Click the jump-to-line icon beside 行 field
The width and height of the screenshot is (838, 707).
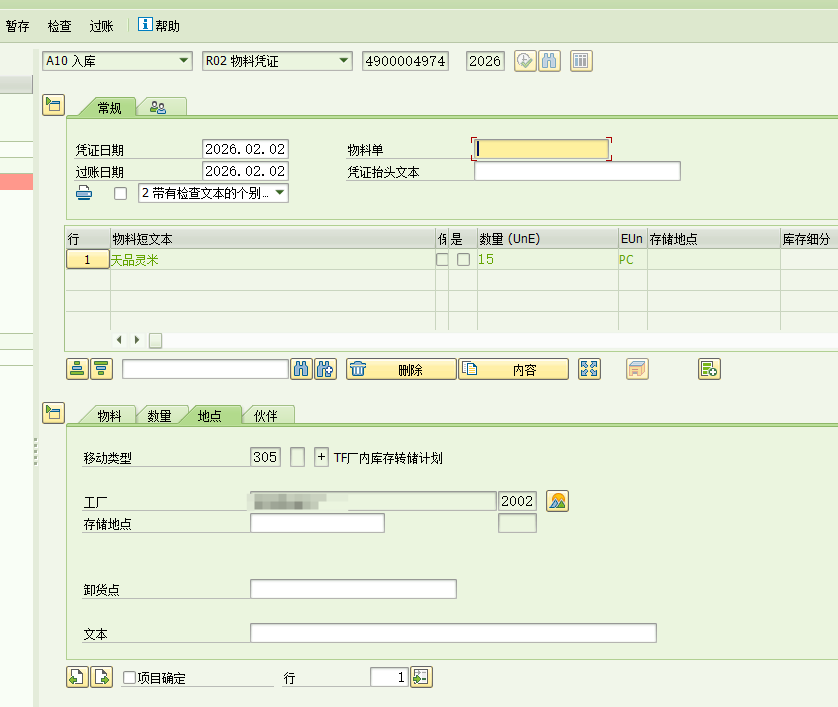(x=421, y=677)
